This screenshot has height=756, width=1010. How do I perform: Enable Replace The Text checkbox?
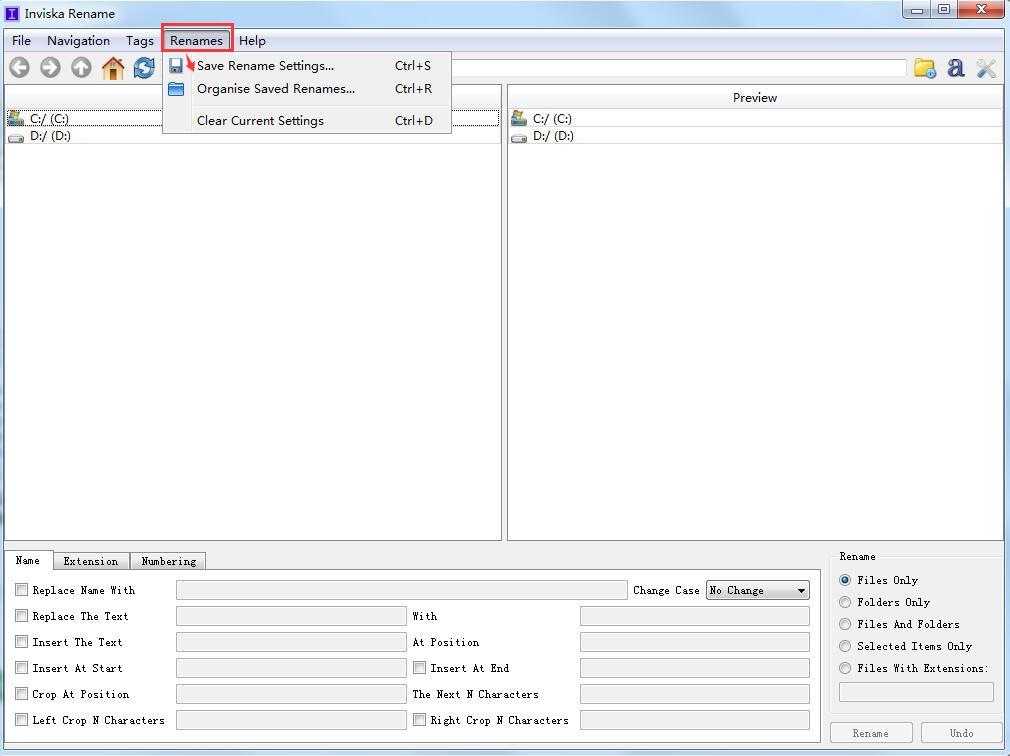21,616
